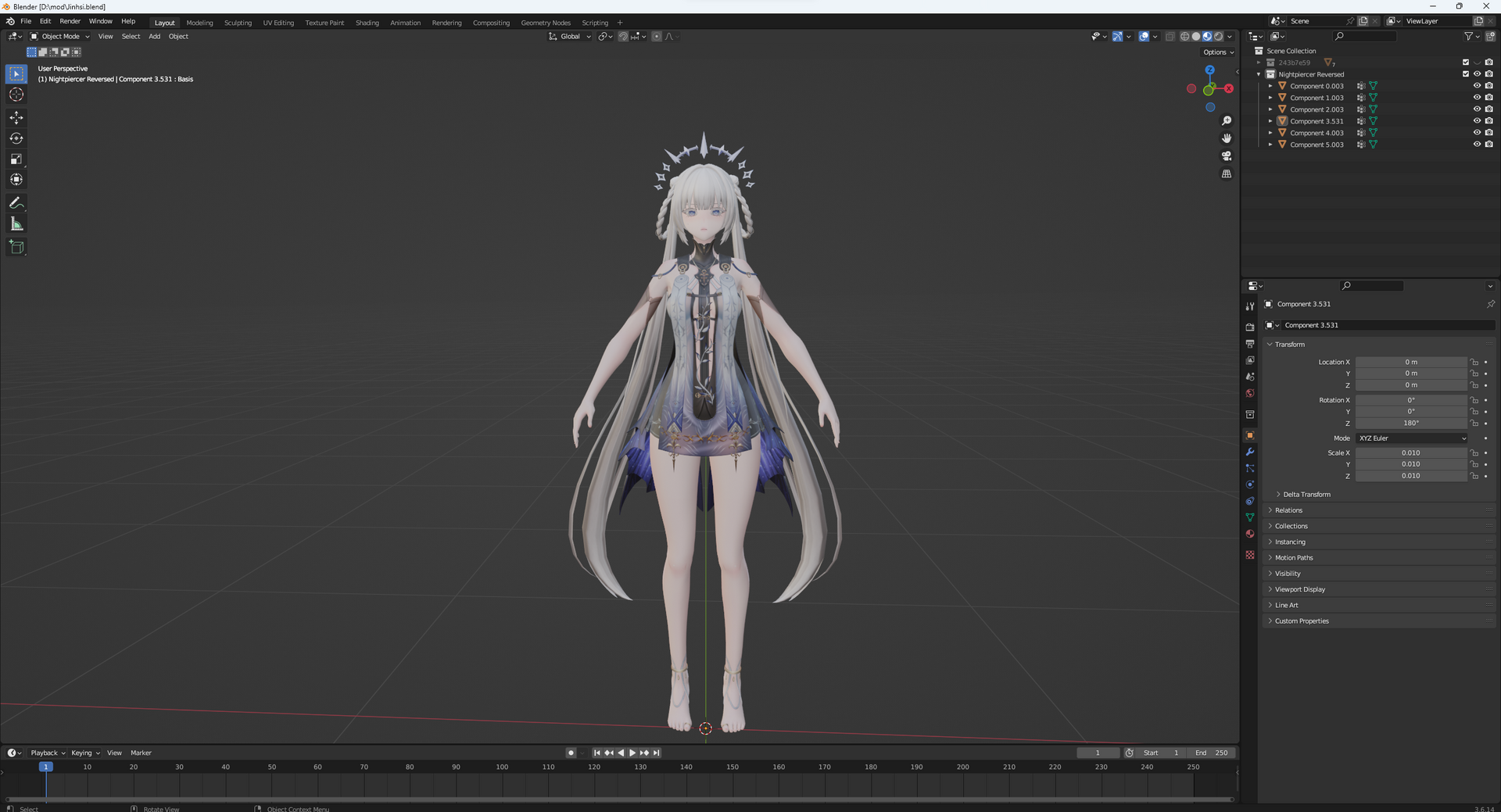Switch perspective/orthographic with grid gizmo

tap(1227, 174)
